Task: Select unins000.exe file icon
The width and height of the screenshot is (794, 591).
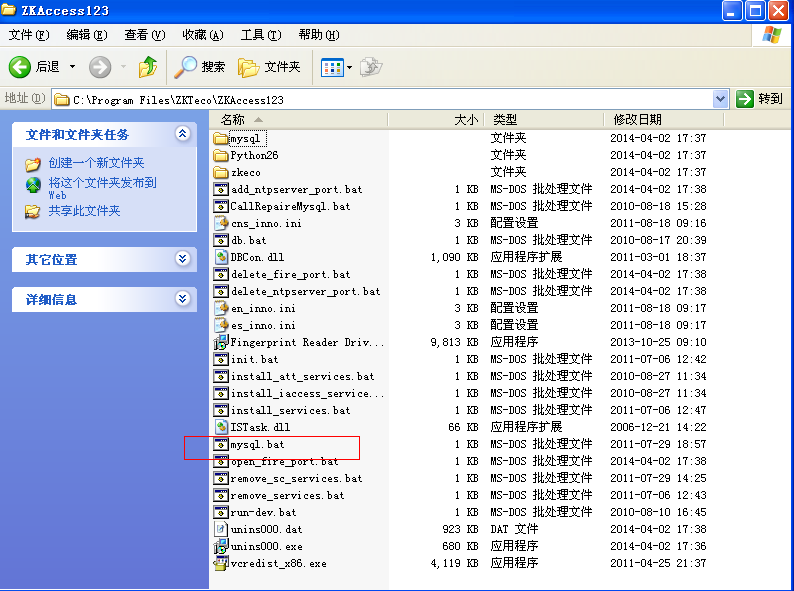Action: click(221, 546)
